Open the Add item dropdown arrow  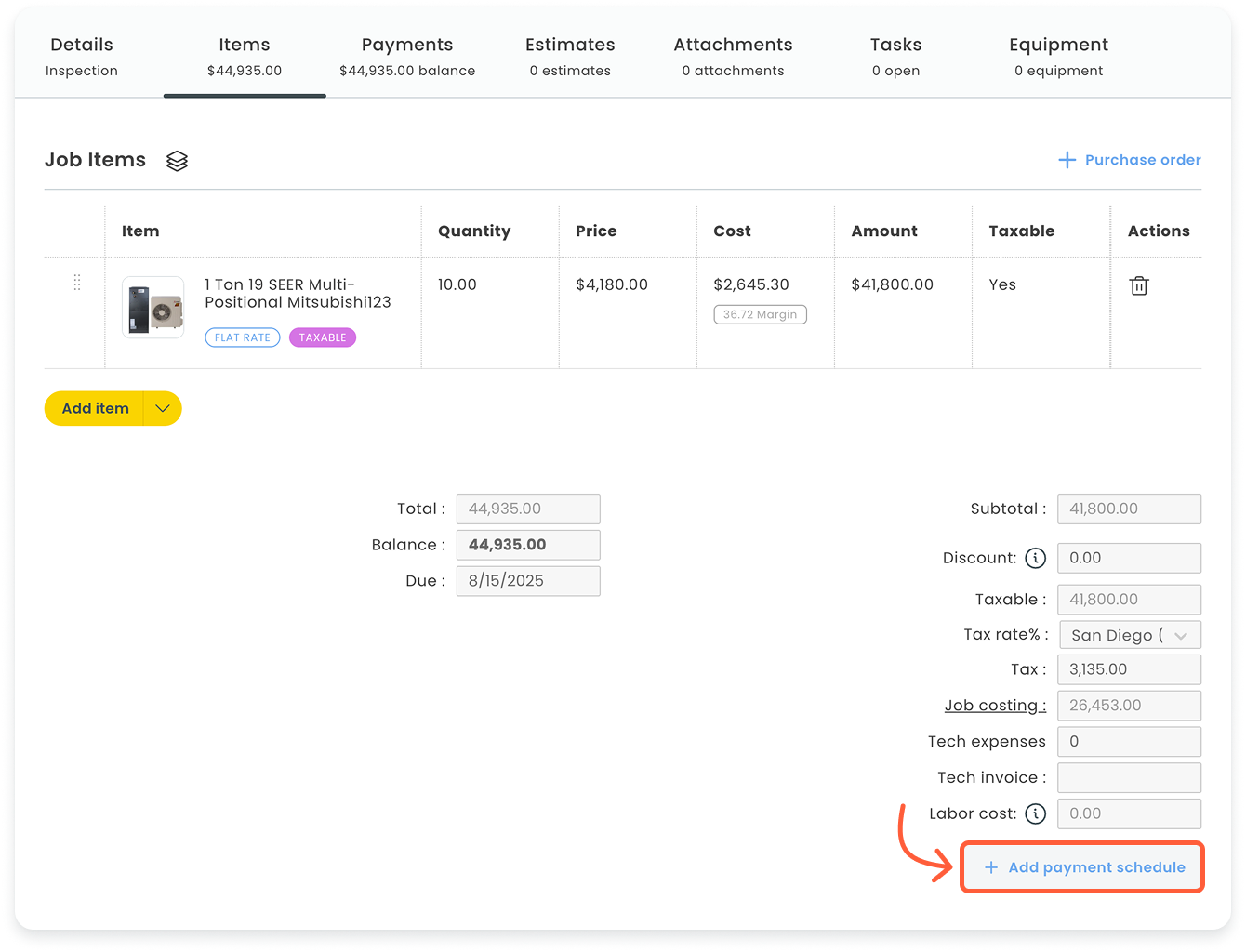click(x=162, y=408)
